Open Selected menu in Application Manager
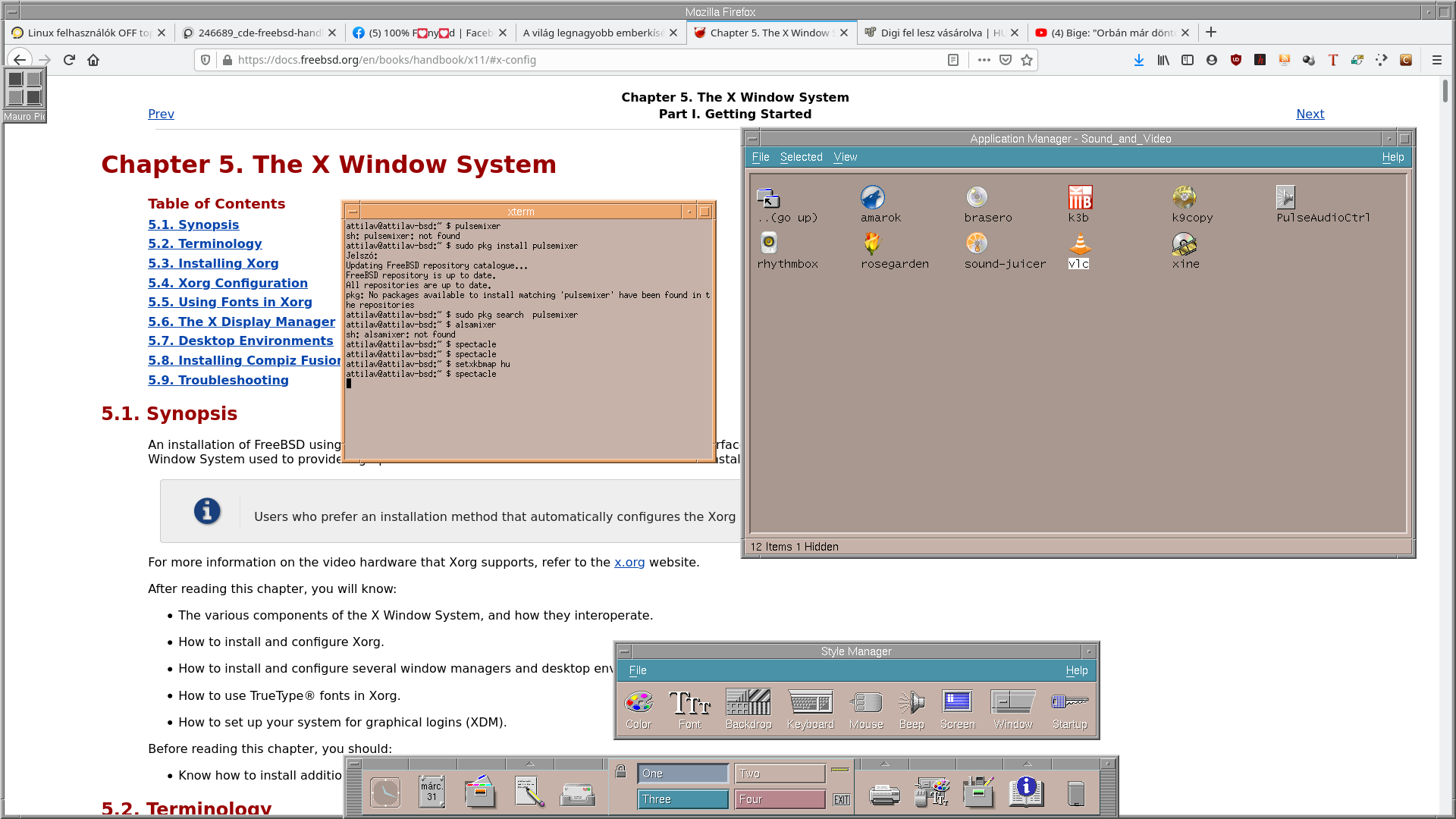Screen dimensions: 1456x819 pyautogui.click(x=802, y=157)
